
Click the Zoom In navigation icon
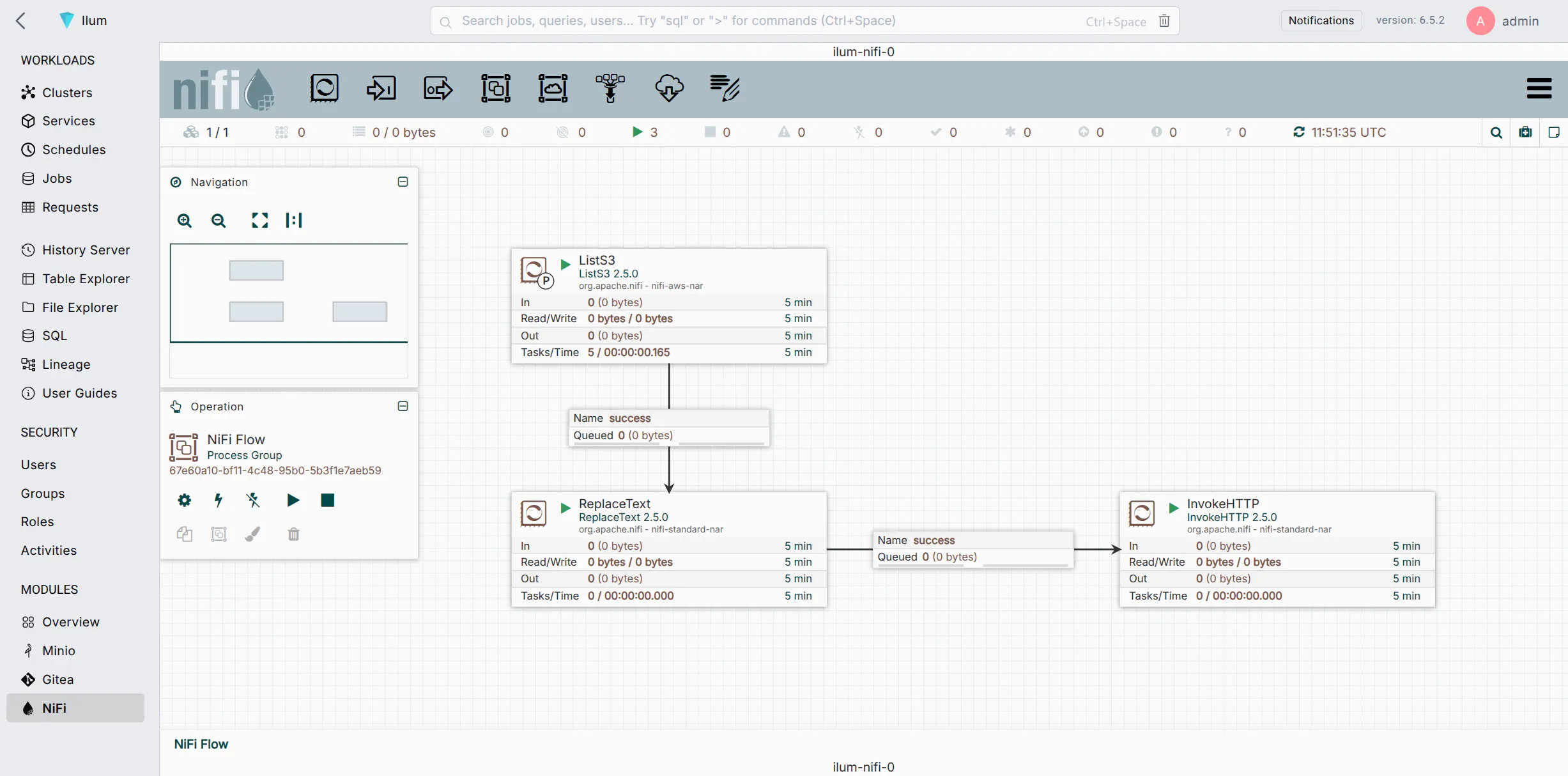(x=185, y=221)
